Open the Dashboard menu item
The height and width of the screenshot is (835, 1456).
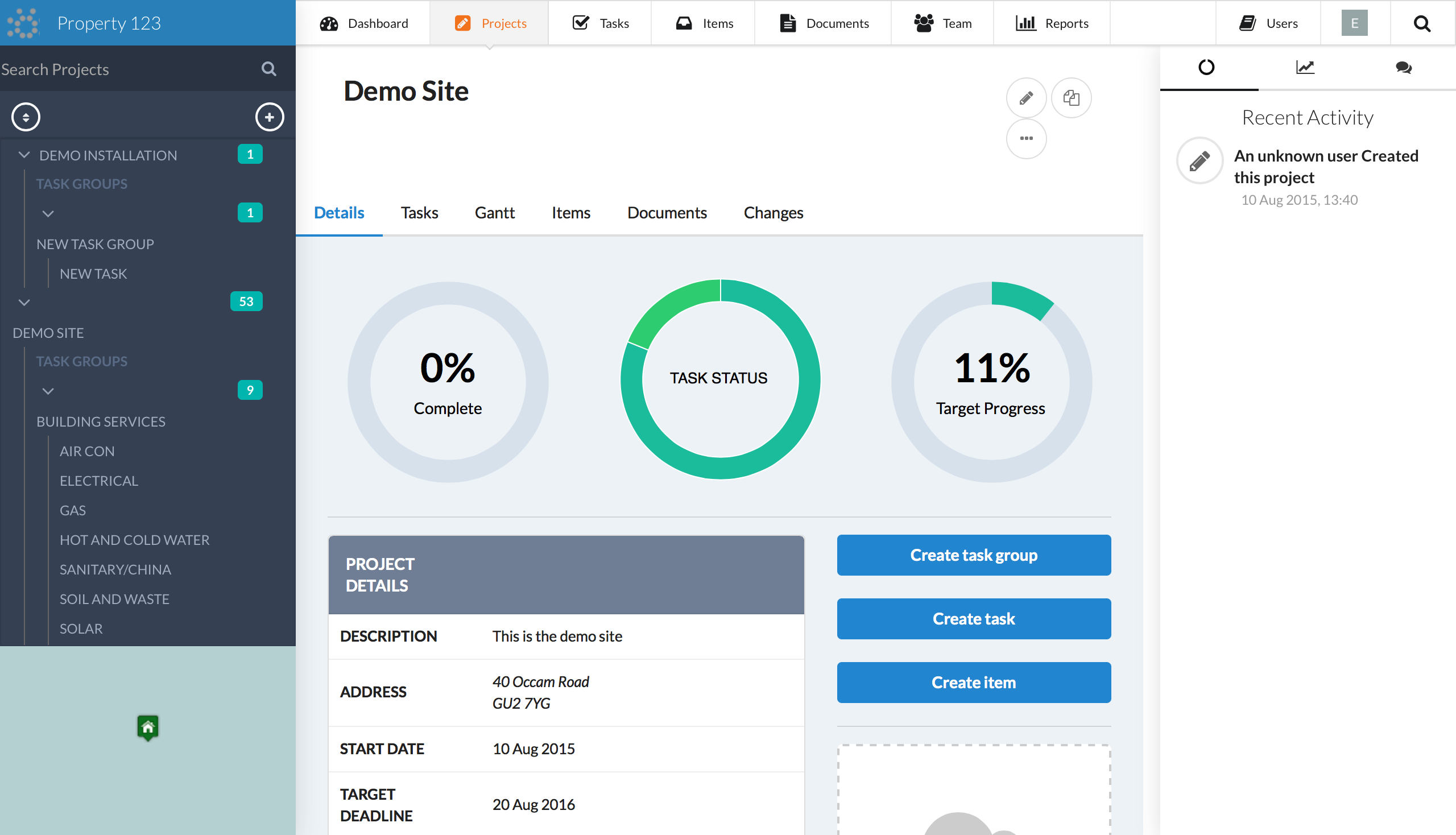363,23
